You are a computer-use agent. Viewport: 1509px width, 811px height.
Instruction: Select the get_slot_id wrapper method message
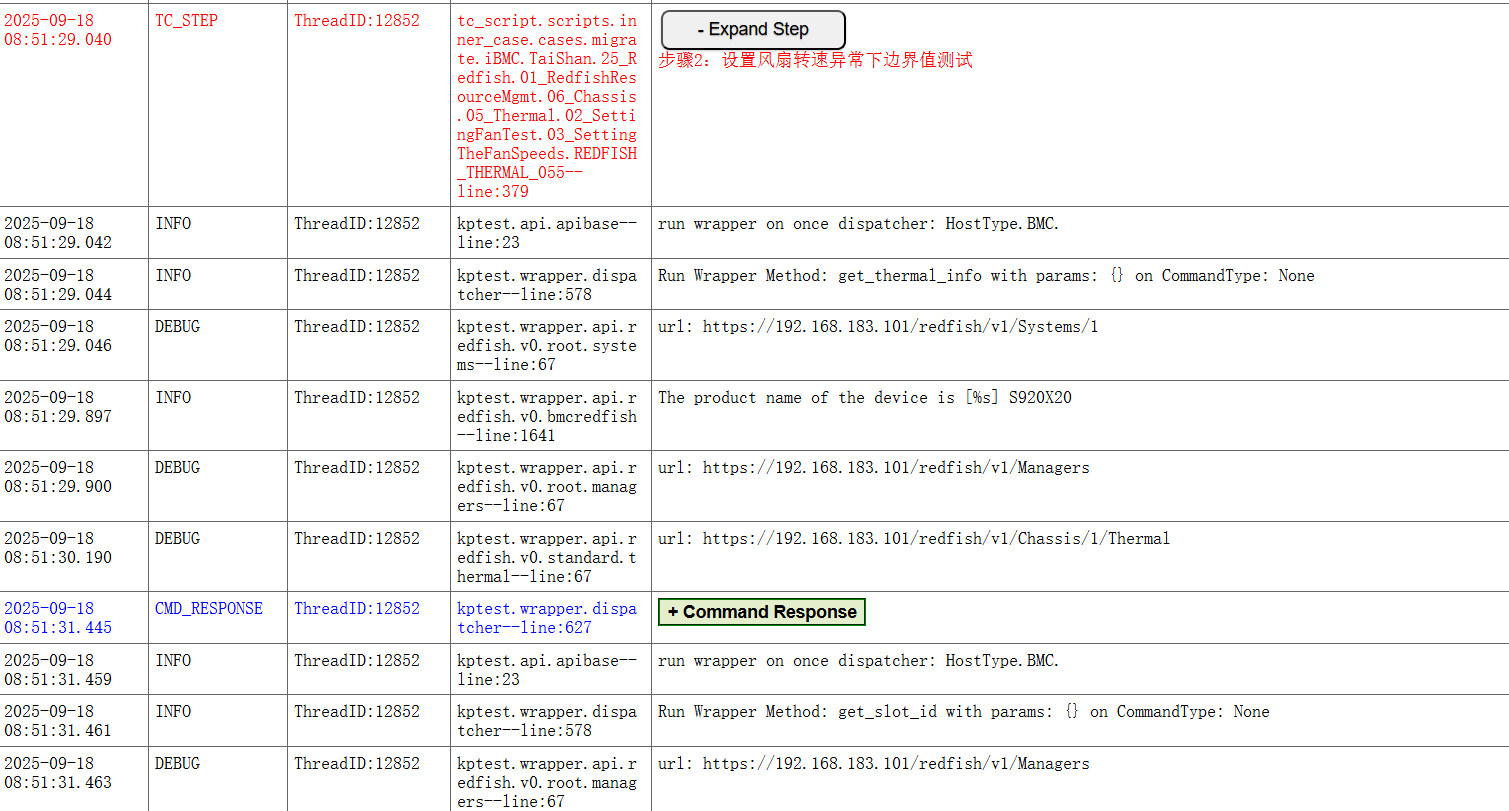coord(963,712)
